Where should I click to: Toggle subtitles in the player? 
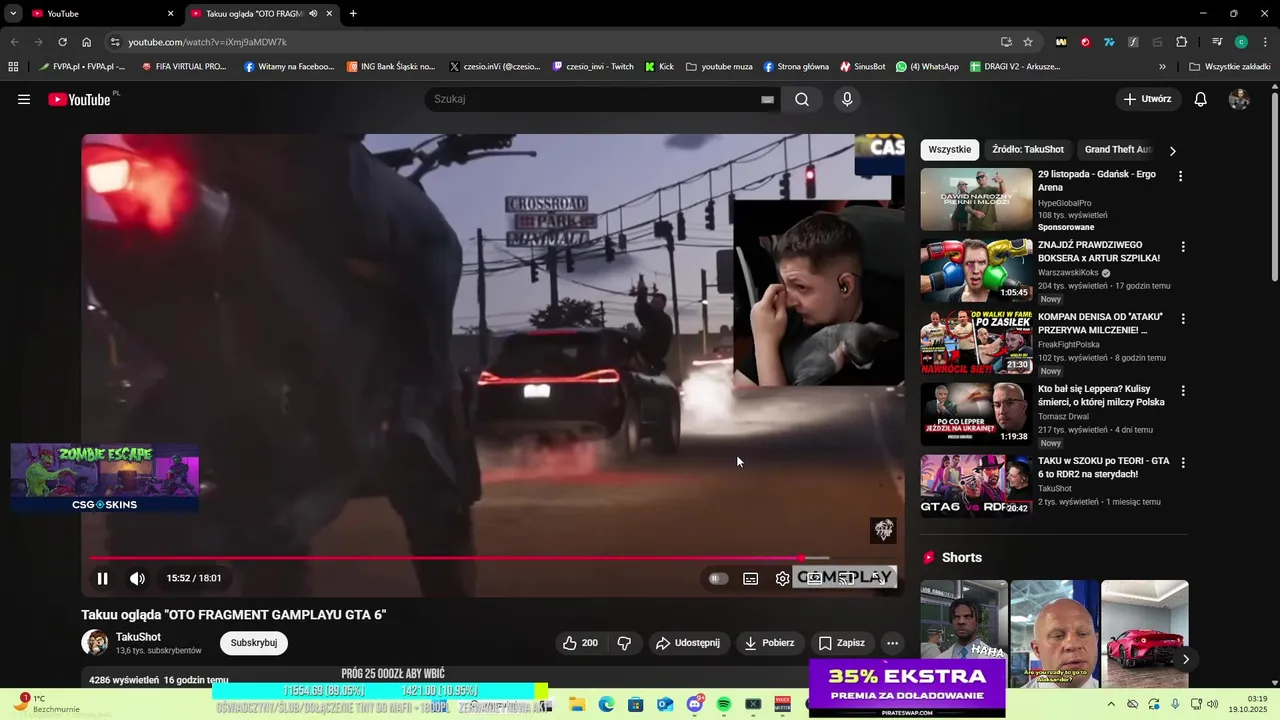click(x=750, y=578)
